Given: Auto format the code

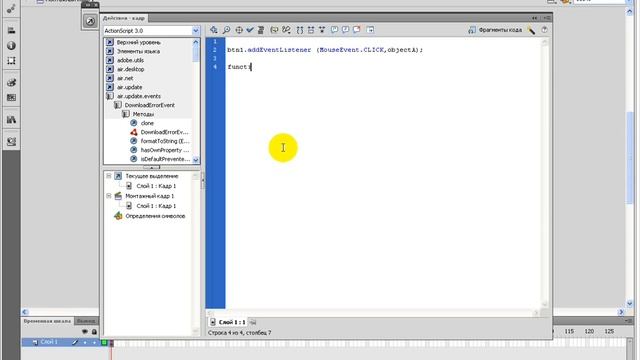Looking at the screenshot, I should pyautogui.click(x=261, y=30).
